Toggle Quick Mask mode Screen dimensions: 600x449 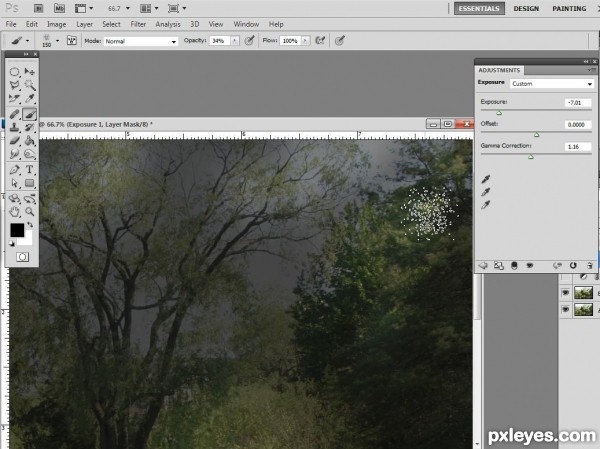pyautogui.click(x=22, y=257)
